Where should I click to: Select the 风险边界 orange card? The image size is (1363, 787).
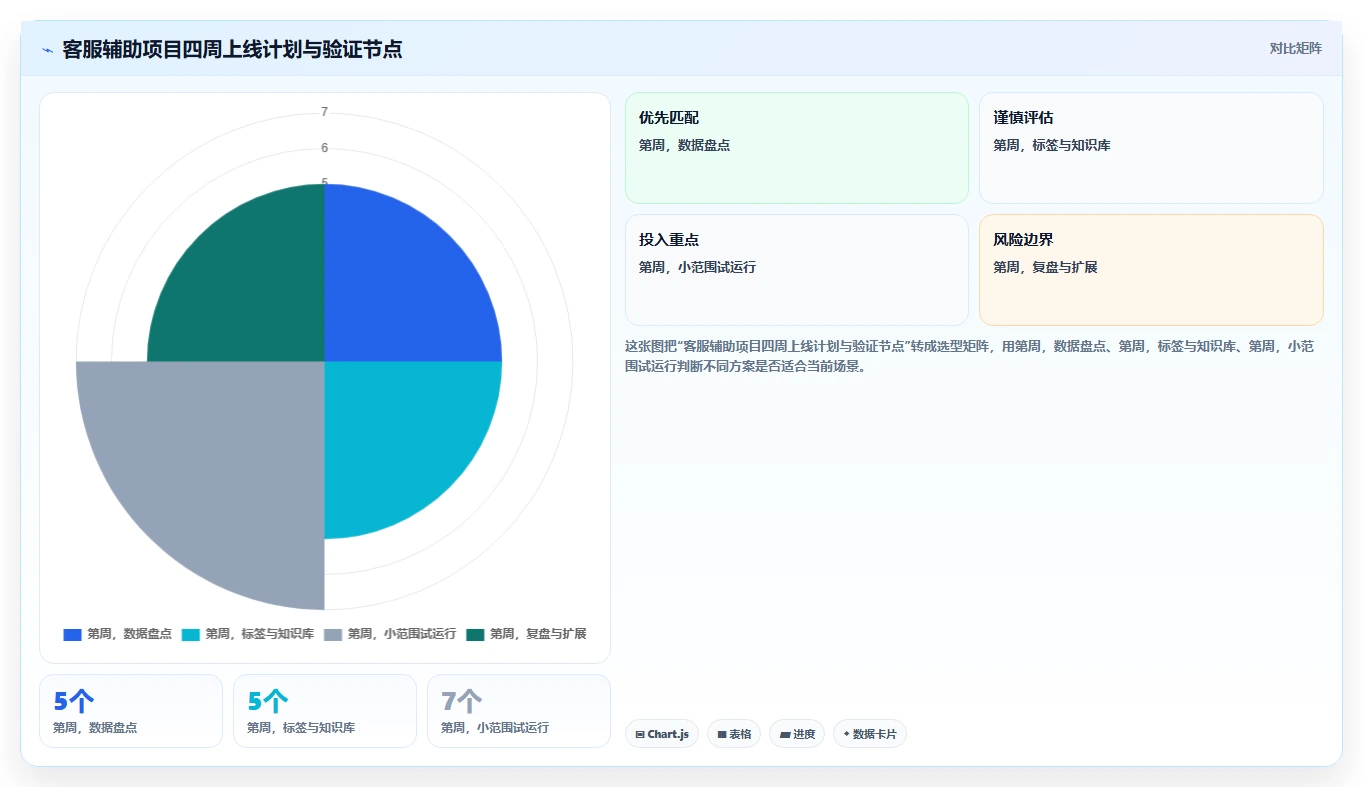pos(1151,270)
